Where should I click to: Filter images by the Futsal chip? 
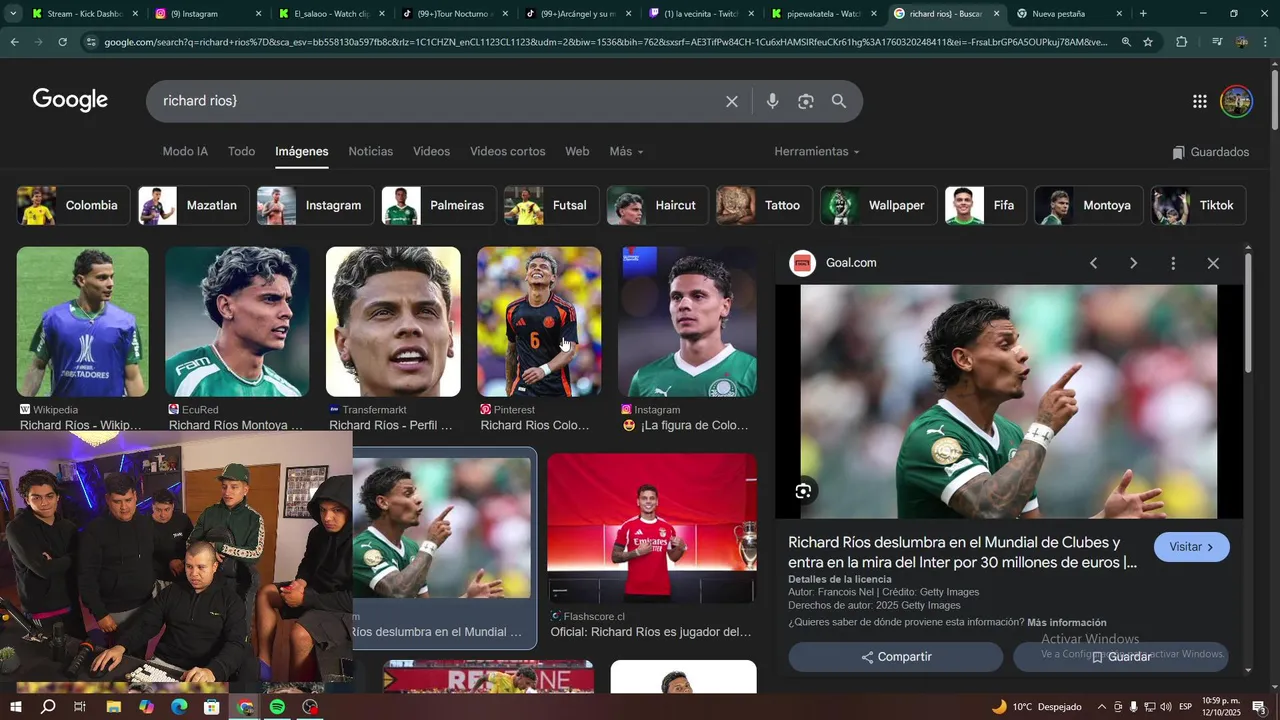point(551,205)
